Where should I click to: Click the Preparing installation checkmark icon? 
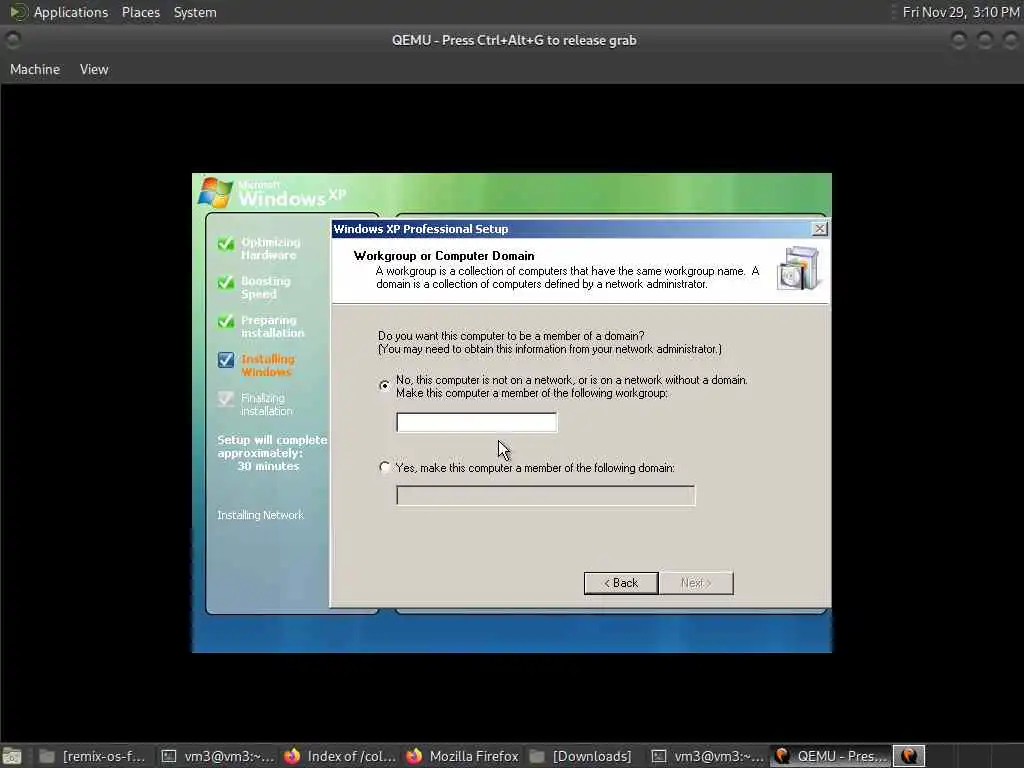(x=226, y=321)
